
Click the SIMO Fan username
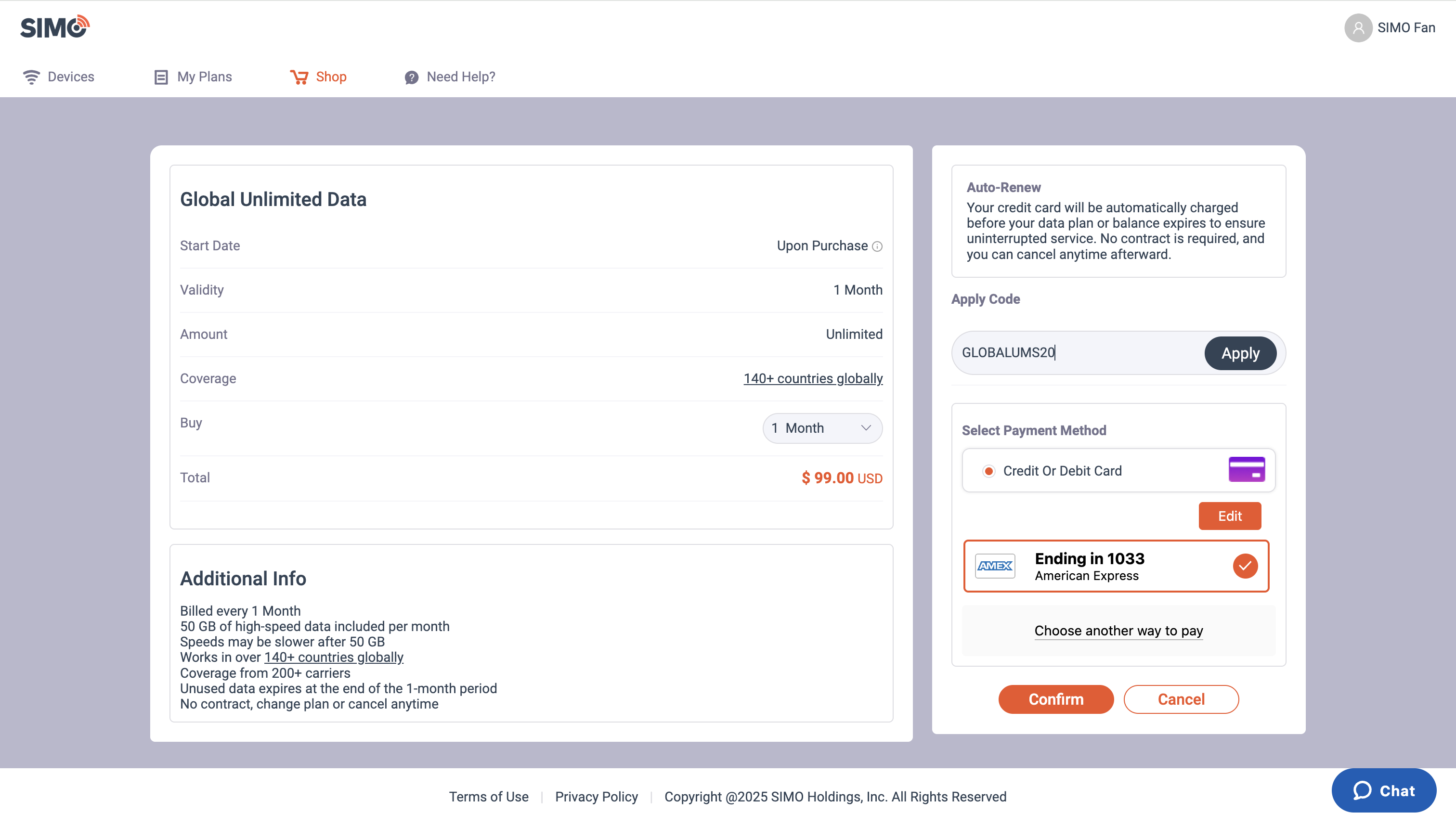(1406, 28)
